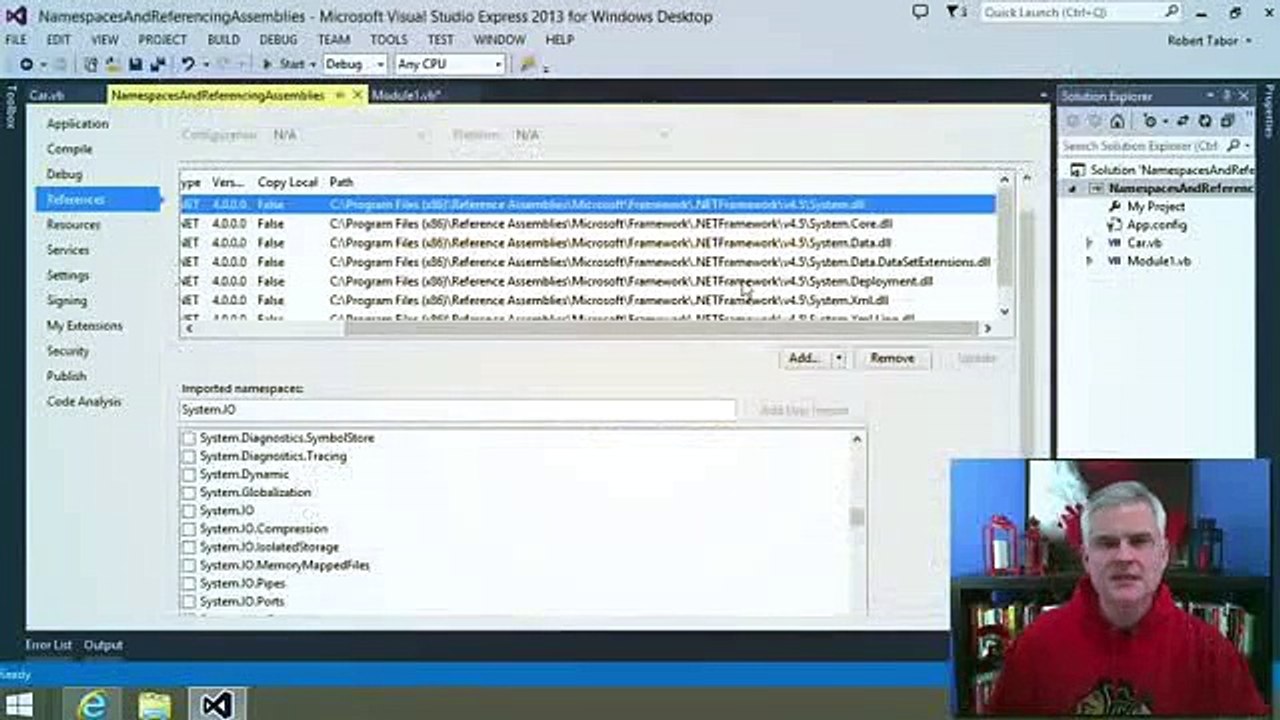Click the Add... reference button

click(804, 358)
